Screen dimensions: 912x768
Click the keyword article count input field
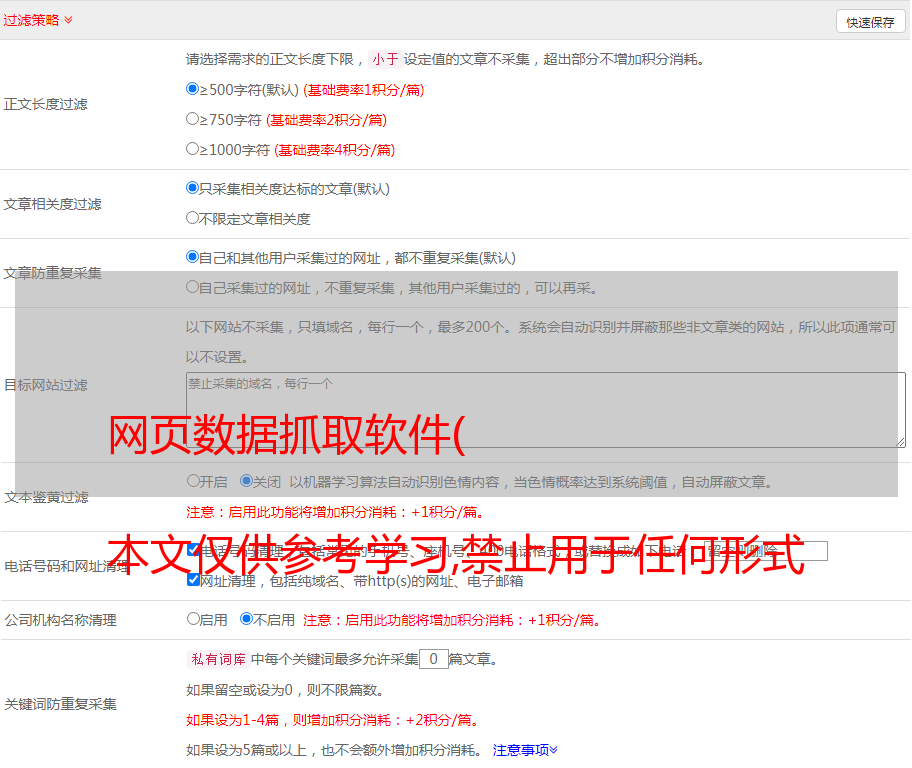pyautogui.click(x=433, y=659)
